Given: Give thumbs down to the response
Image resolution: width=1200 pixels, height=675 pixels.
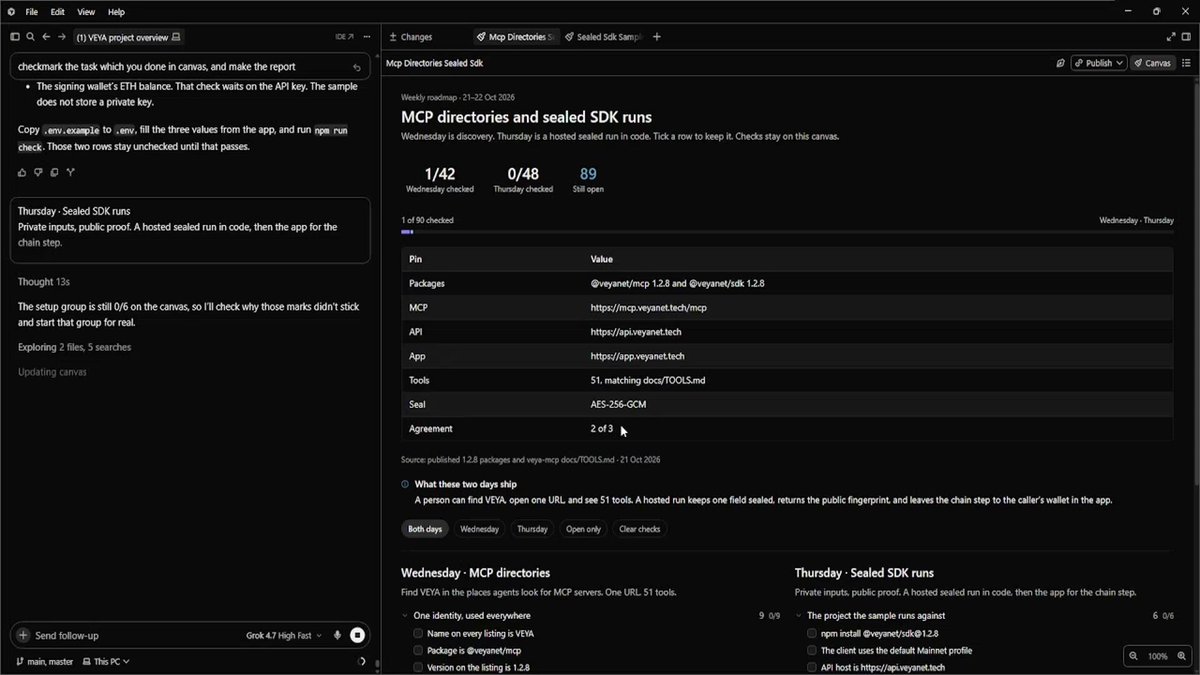Looking at the screenshot, I should [39, 172].
